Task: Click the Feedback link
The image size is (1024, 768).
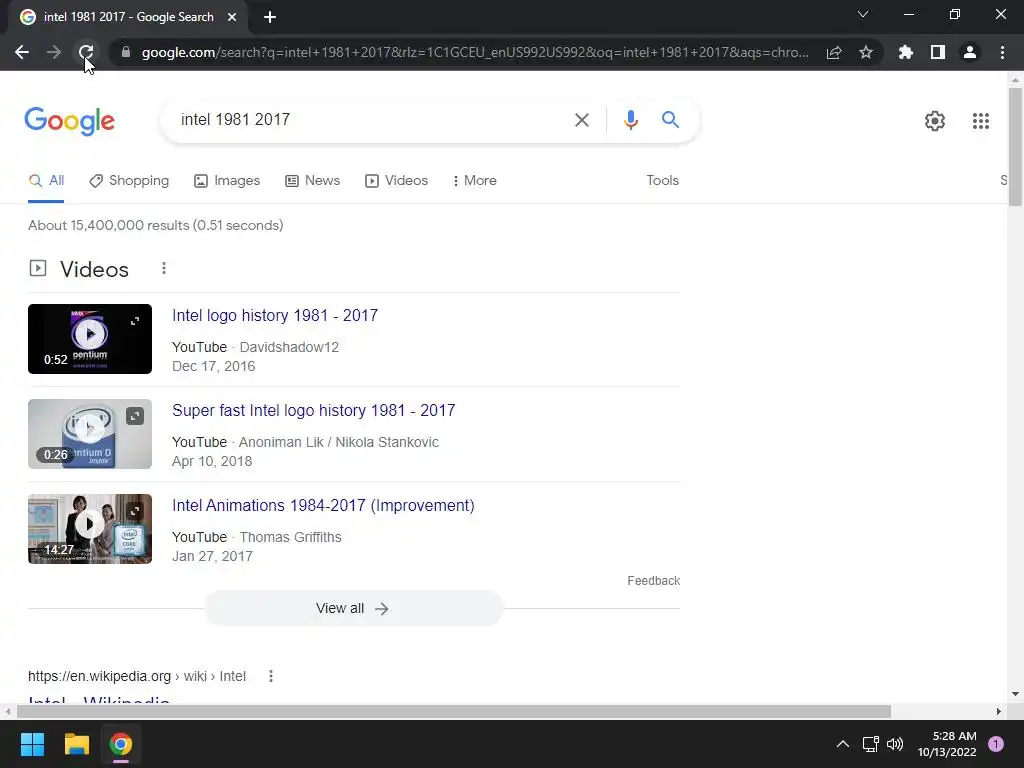Action: click(x=653, y=581)
